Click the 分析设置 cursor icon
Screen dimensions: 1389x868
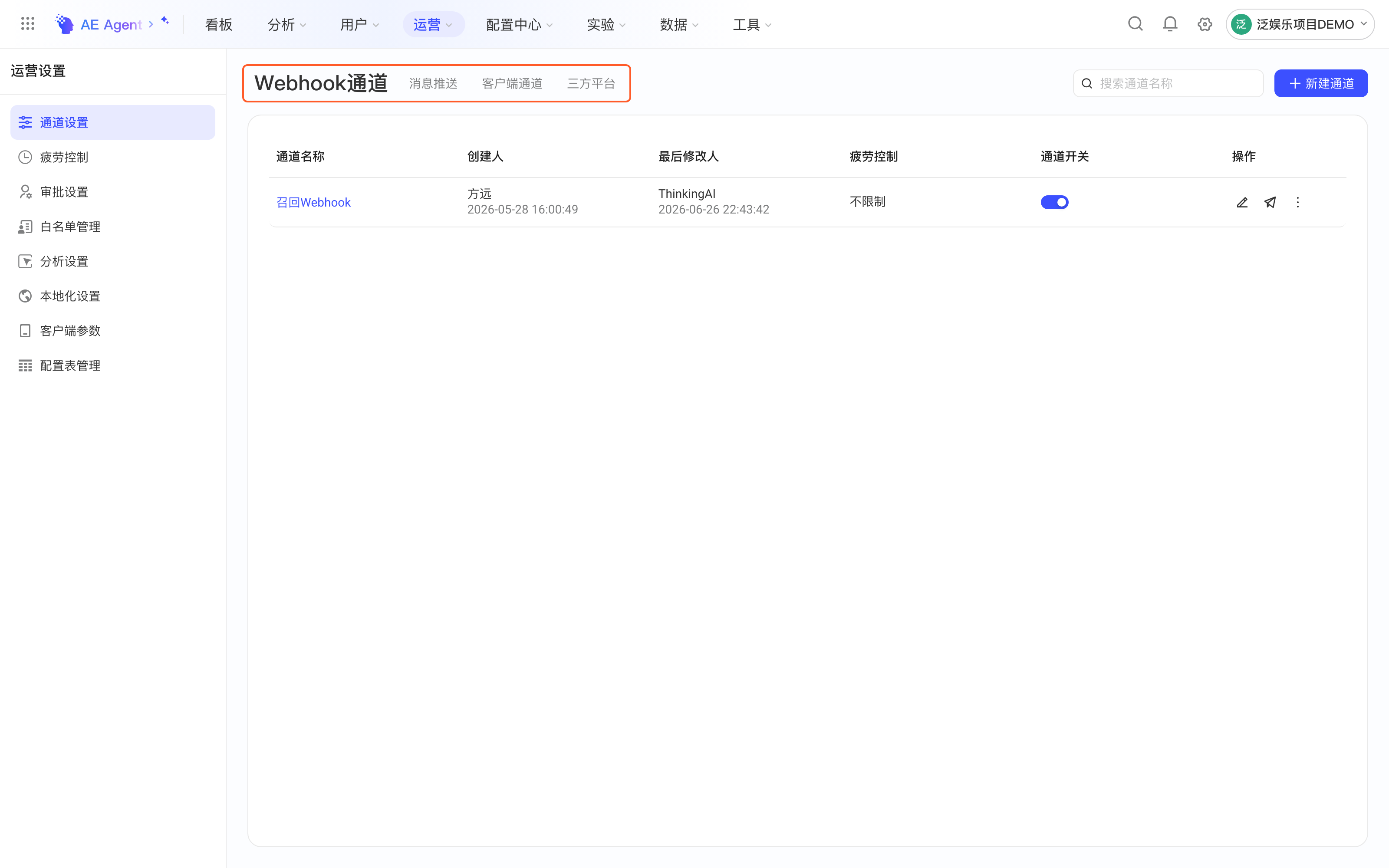coord(25,261)
